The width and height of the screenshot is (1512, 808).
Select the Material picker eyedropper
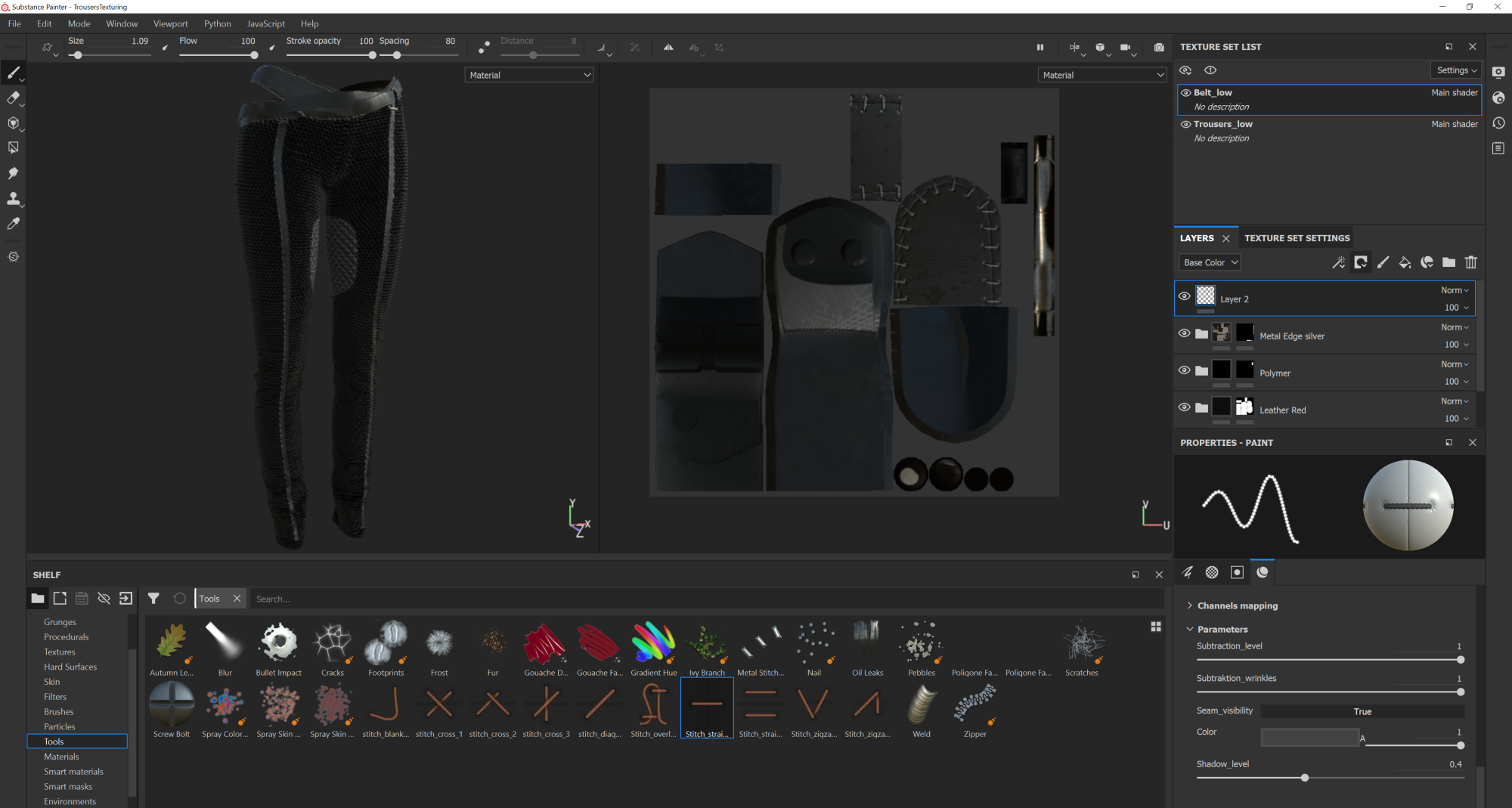13,224
